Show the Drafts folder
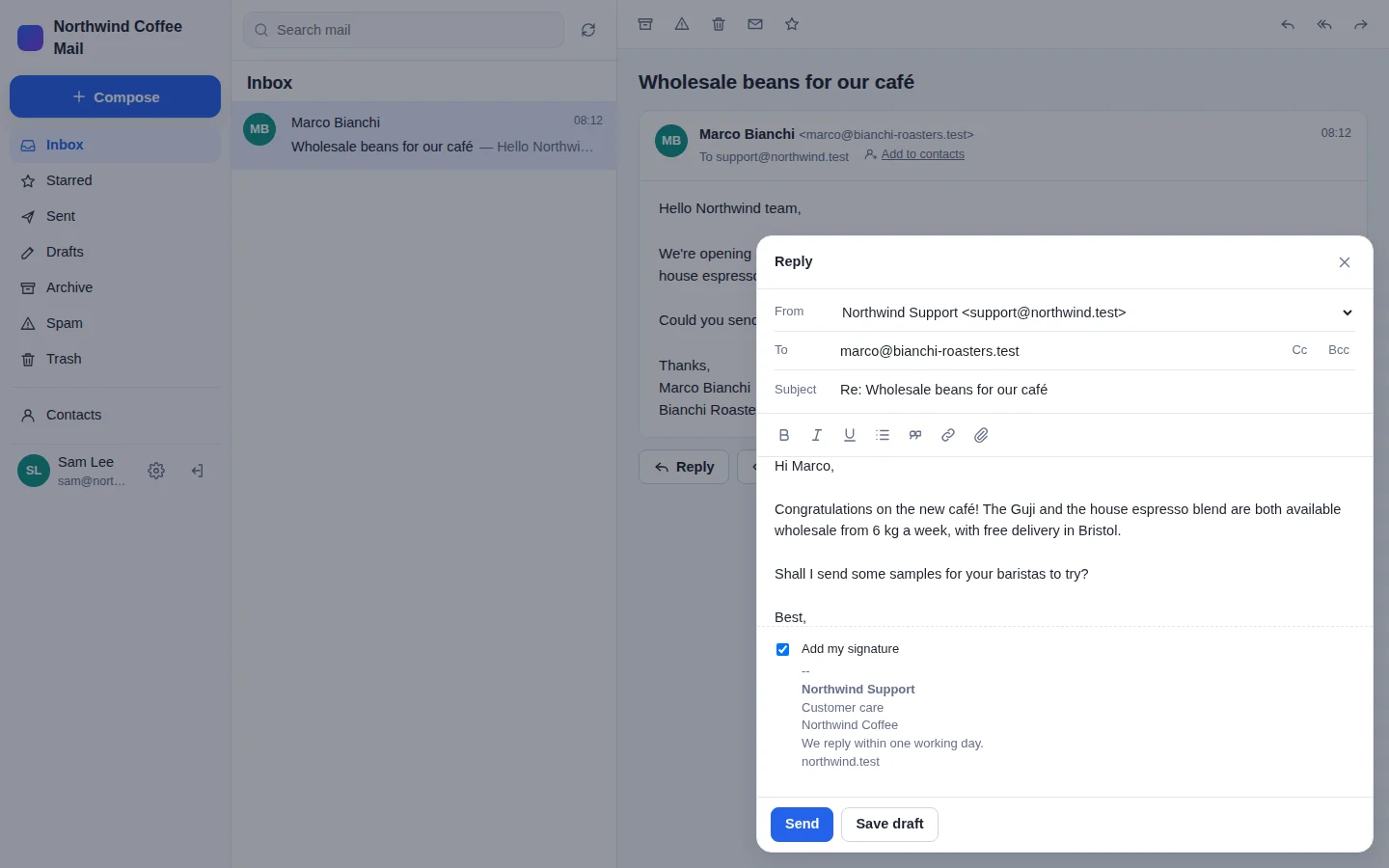 (x=116, y=252)
